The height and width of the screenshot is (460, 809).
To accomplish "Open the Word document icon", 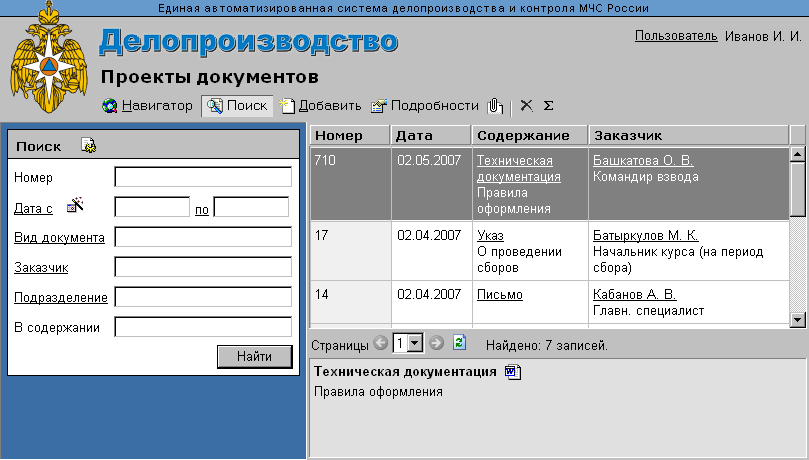I will [513, 372].
